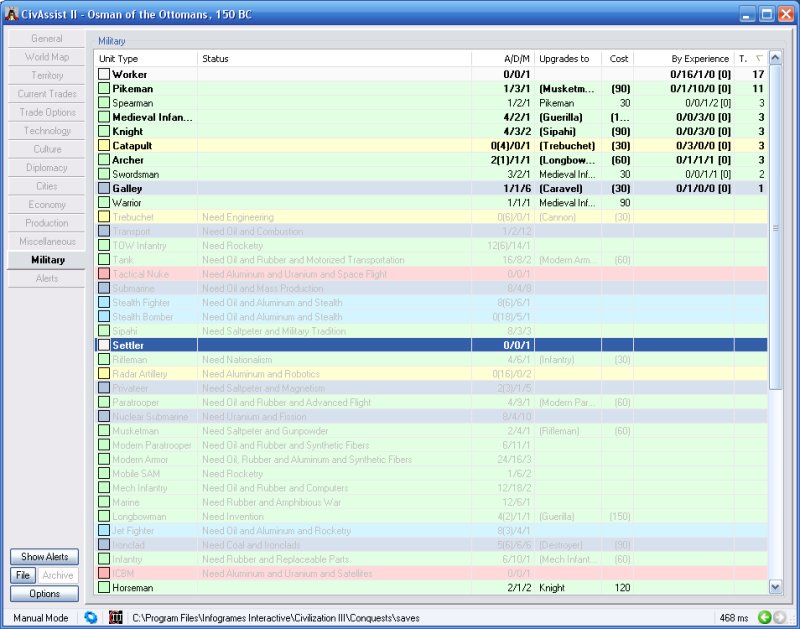800x629 pixels.
Task: Click the File button
Action: pos(23,575)
